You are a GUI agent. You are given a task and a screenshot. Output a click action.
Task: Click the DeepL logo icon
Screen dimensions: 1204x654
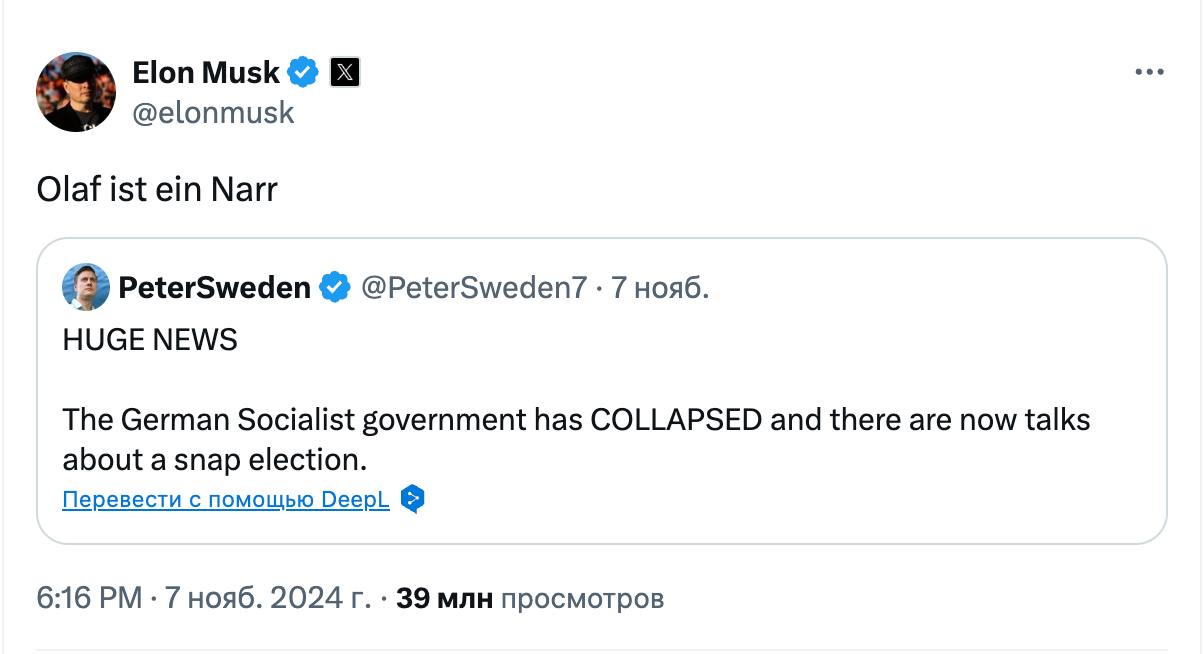coord(412,499)
